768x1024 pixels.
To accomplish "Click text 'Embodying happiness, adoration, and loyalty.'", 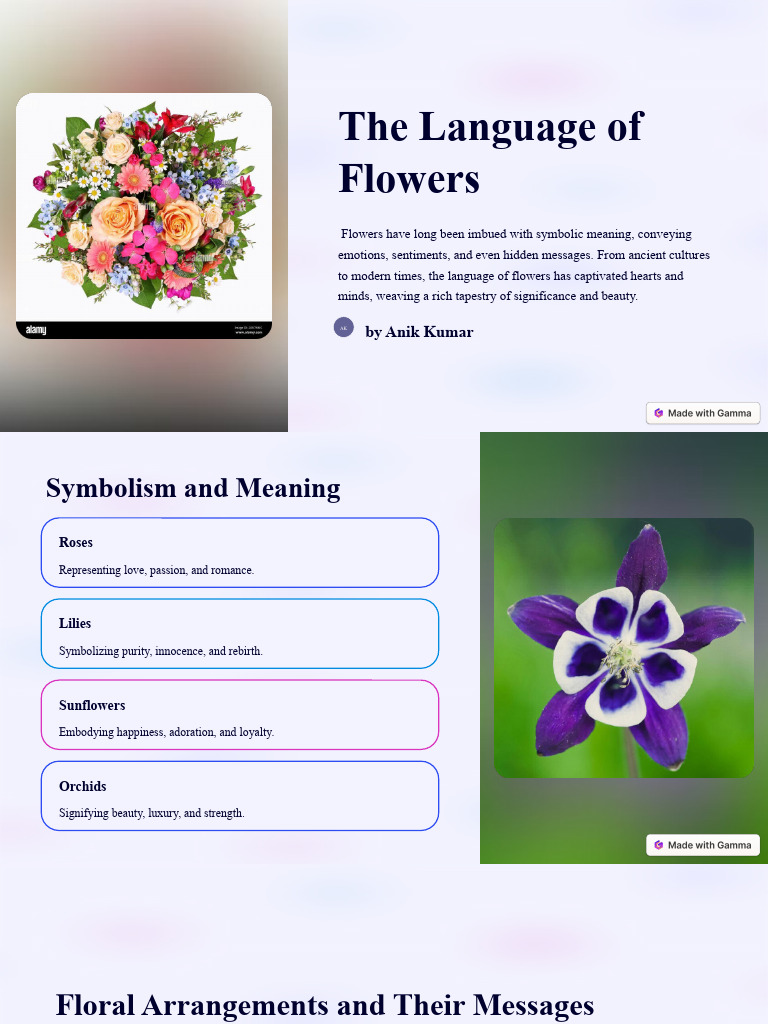I will [x=166, y=732].
